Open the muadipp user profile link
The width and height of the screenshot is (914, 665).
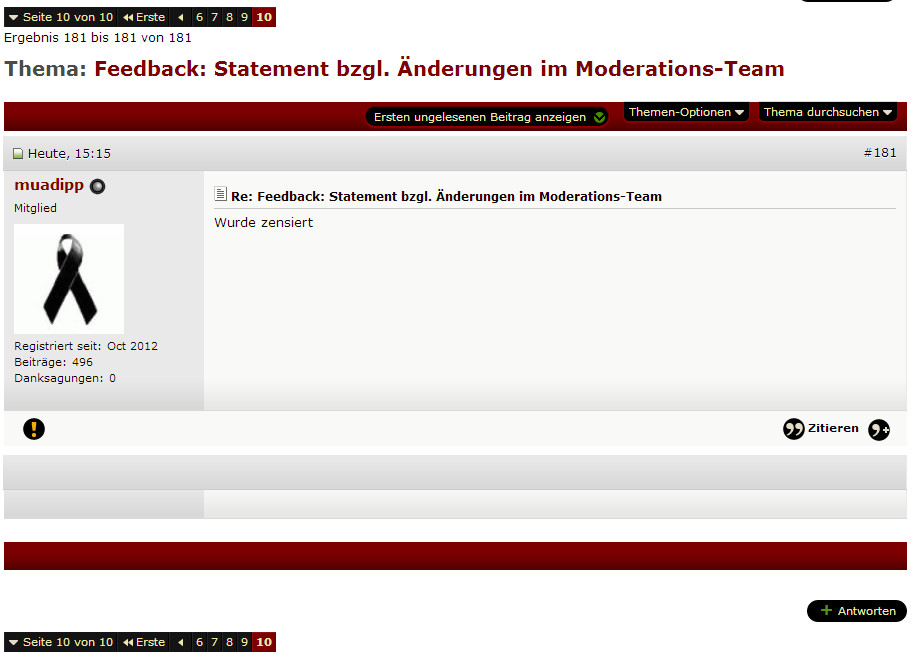tap(49, 185)
